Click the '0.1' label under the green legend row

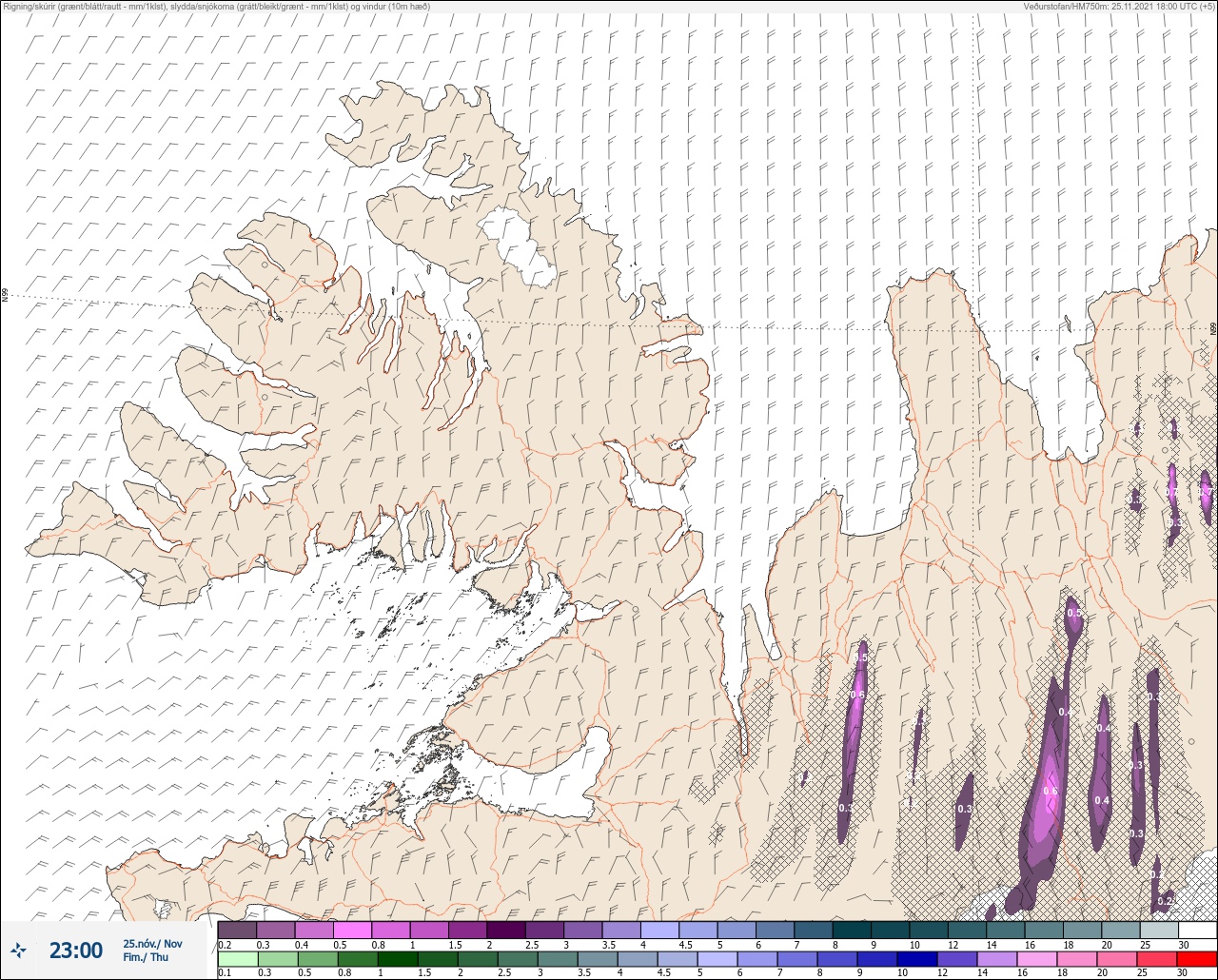point(225,972)
